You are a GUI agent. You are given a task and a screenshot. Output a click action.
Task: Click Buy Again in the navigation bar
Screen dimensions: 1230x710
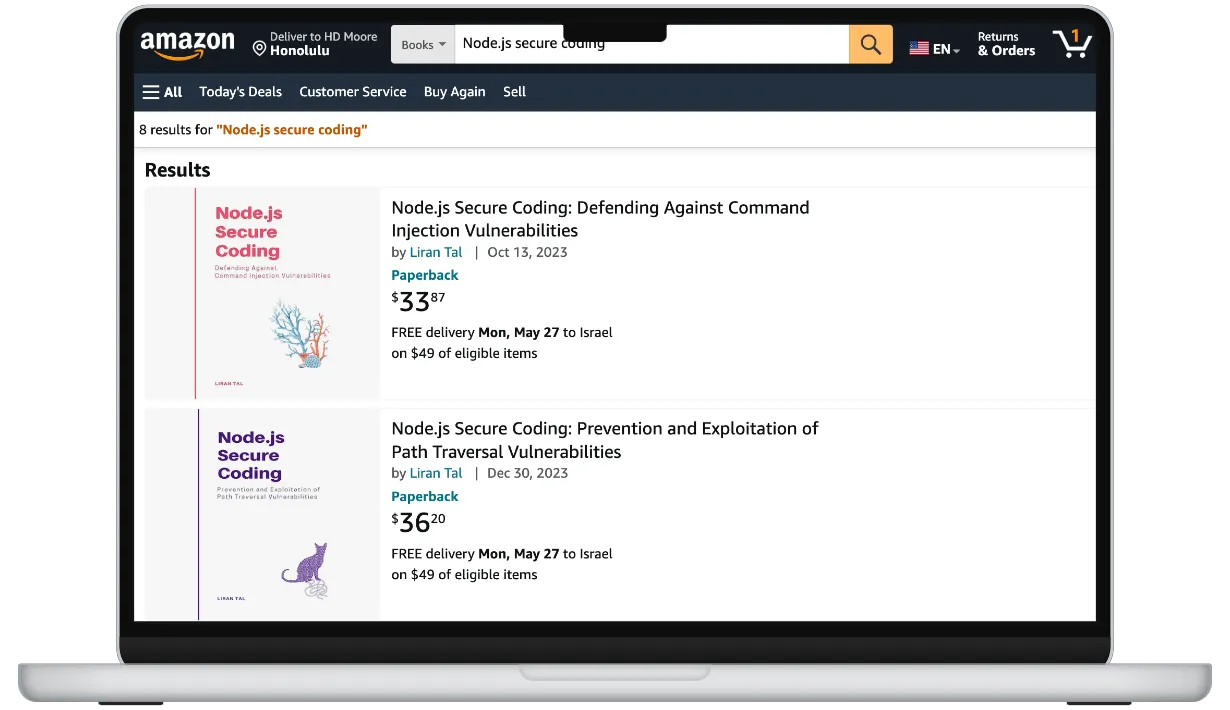point(454,91)
